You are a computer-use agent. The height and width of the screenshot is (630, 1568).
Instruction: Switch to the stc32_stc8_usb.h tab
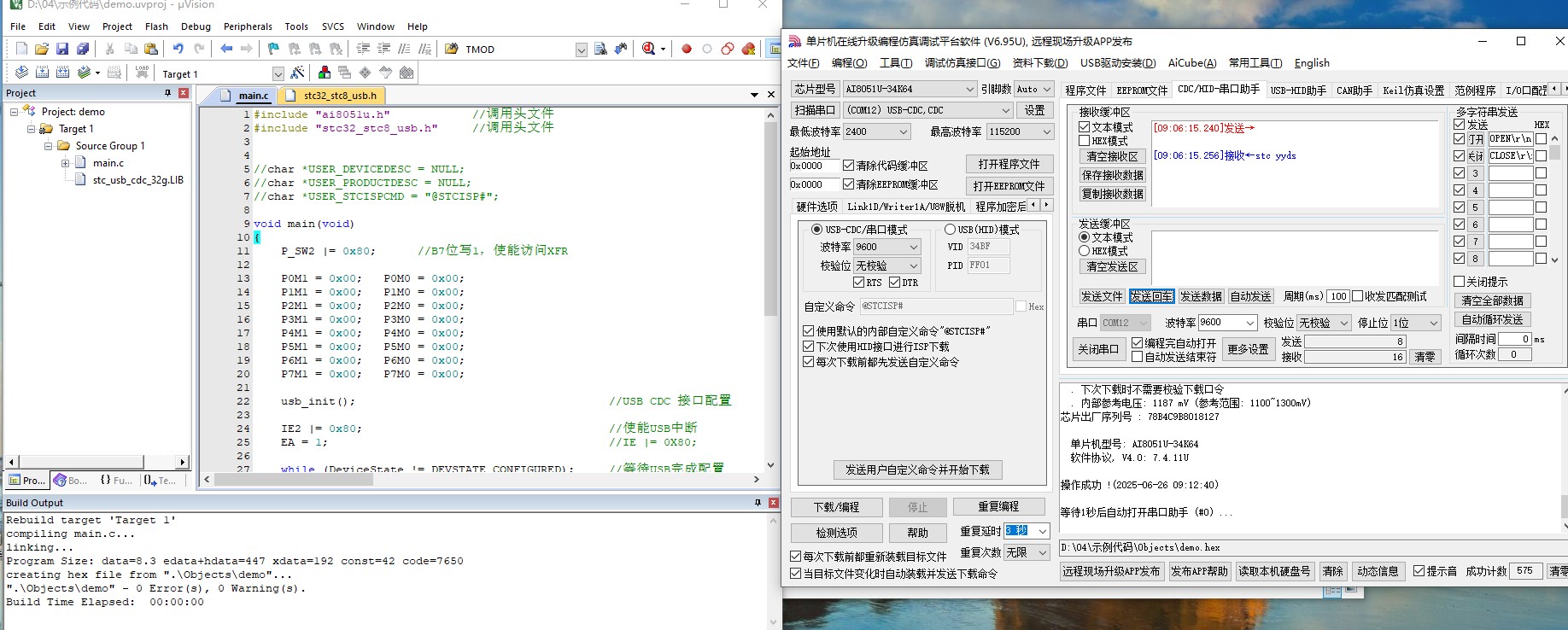click(338, 96)
